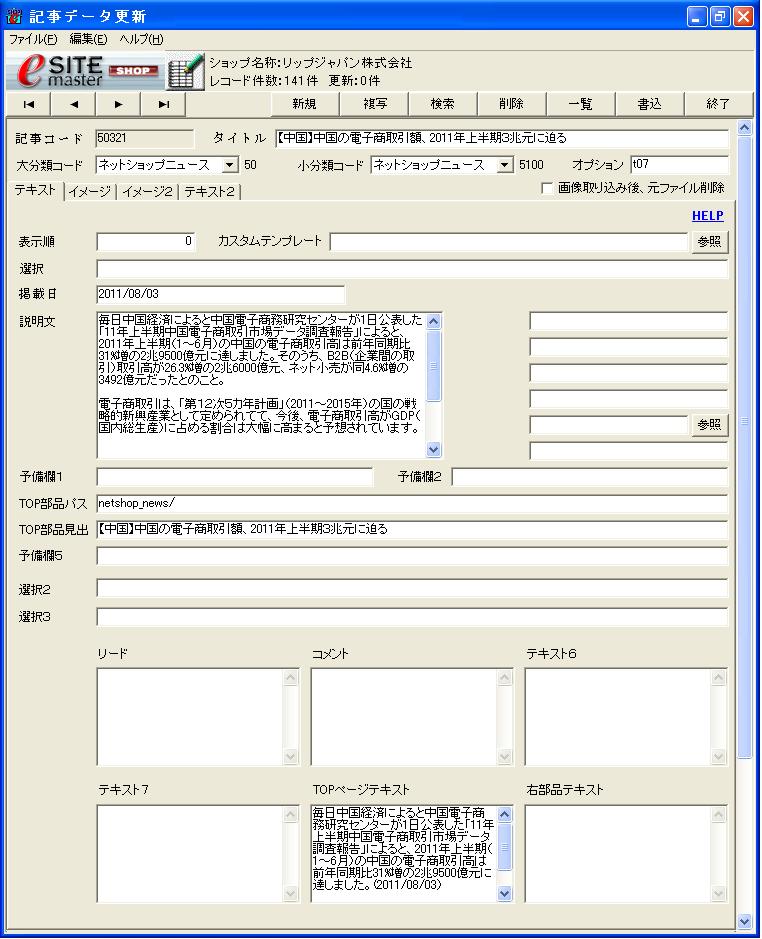Jump to the last record
Viewport: 762px width, 939px height.
[x=163, y=104]
